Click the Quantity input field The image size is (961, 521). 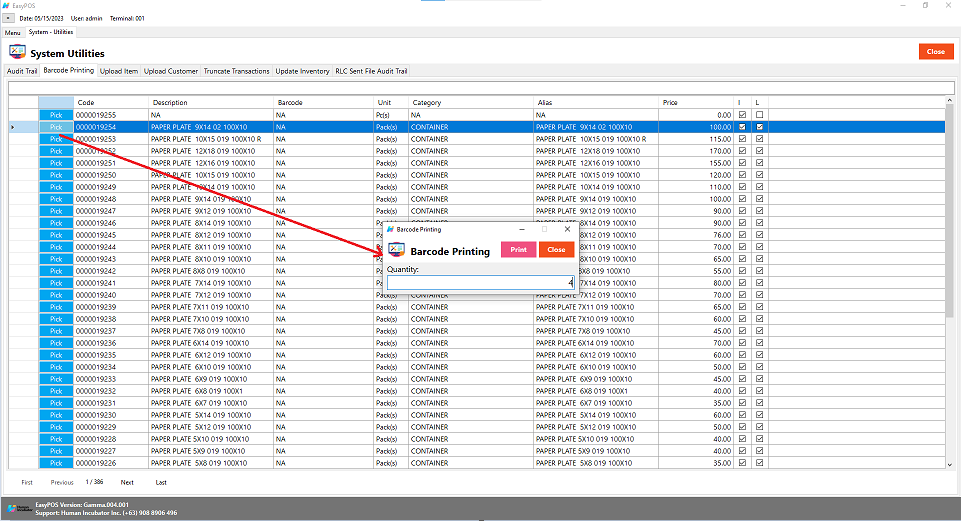pos(480,283)
